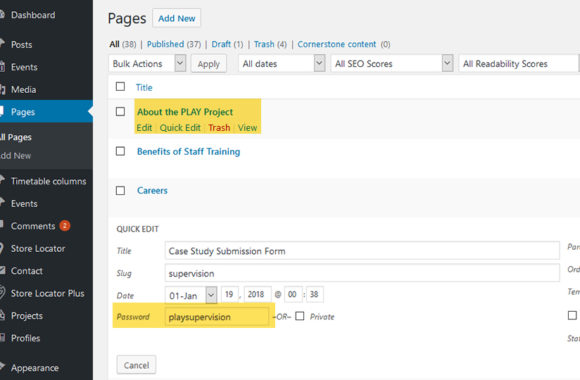Click Edit under About the PLAY Project
The width and height of the screenshot is (580, 380).
(x=144, y=128)
